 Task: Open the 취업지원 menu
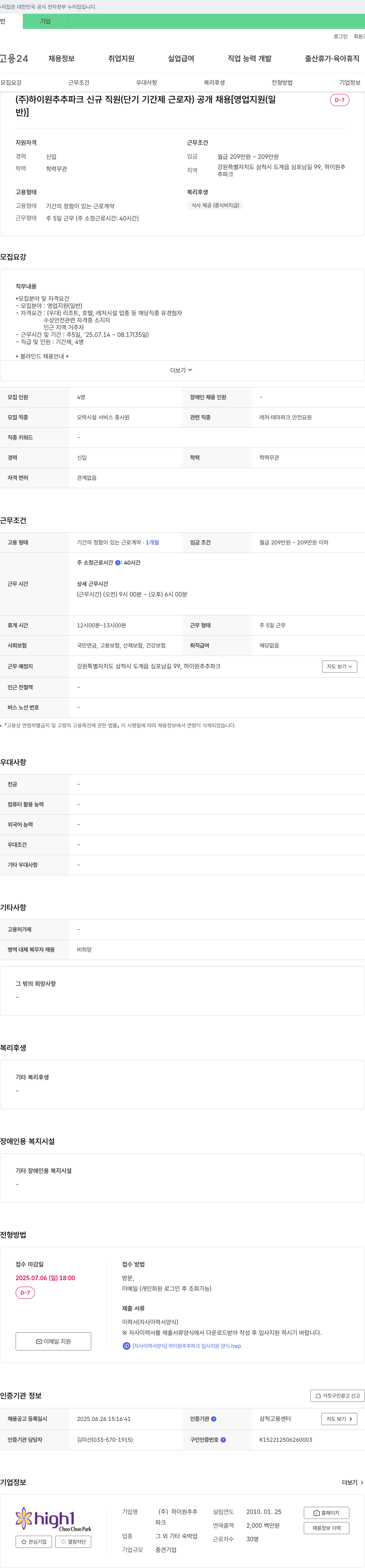pyautogui.click(x=121, y=59)
